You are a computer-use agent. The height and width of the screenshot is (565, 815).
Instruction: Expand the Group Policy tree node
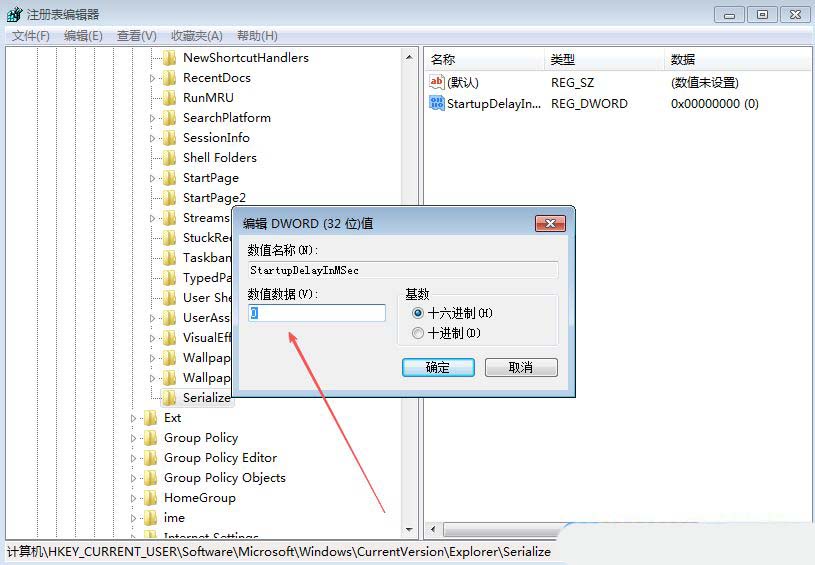click(x=134, y=438)
